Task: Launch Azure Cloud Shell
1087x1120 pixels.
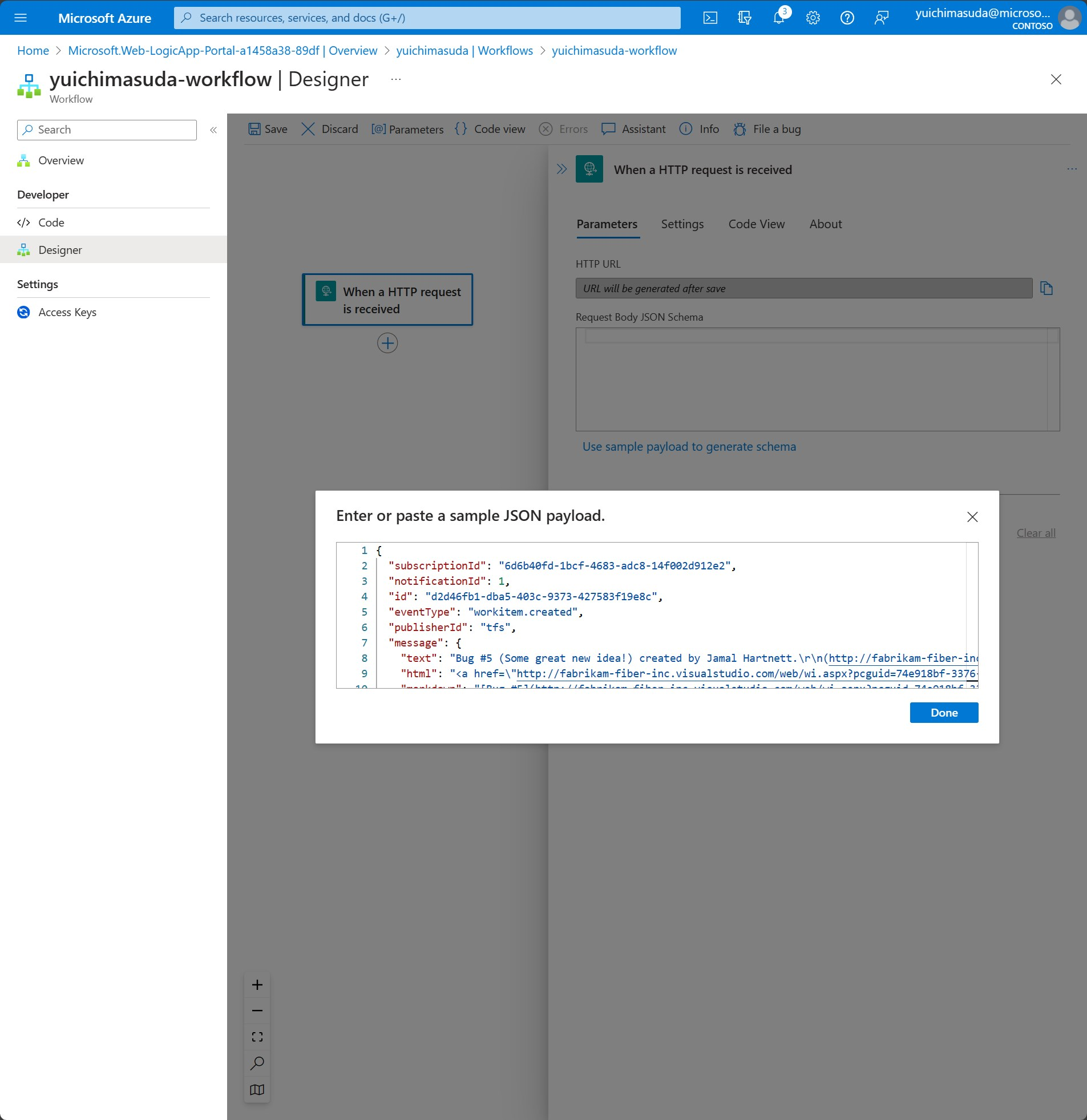Action: pos(711,18)
